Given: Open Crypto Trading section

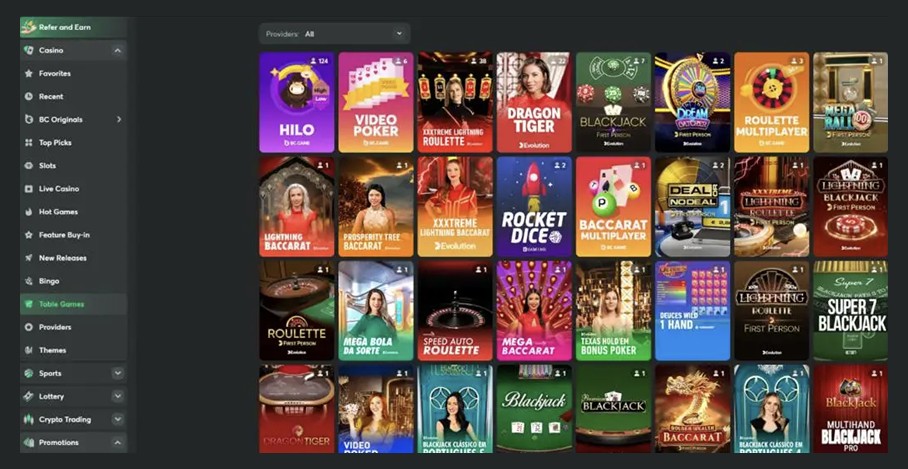Looking at the screenshot, I should point(64,419).
